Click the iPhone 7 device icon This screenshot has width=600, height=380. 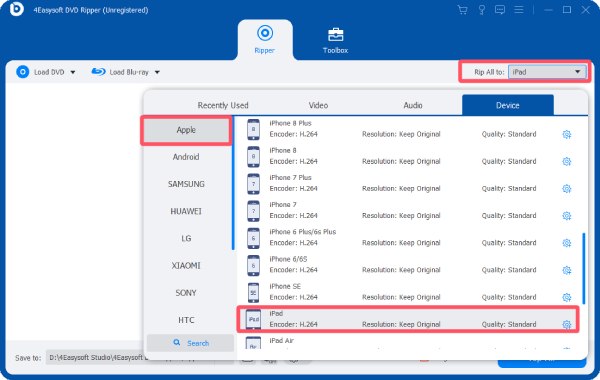click(253, 211)
